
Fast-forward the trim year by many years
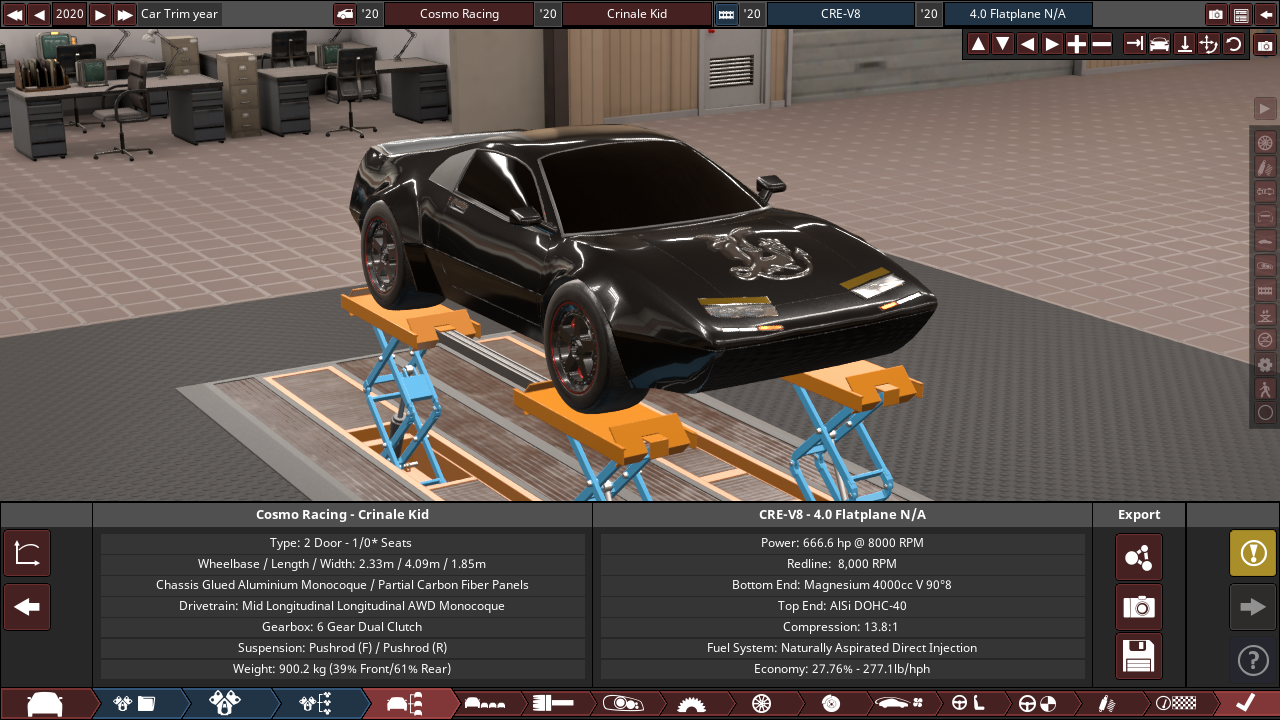pos(125,14)
